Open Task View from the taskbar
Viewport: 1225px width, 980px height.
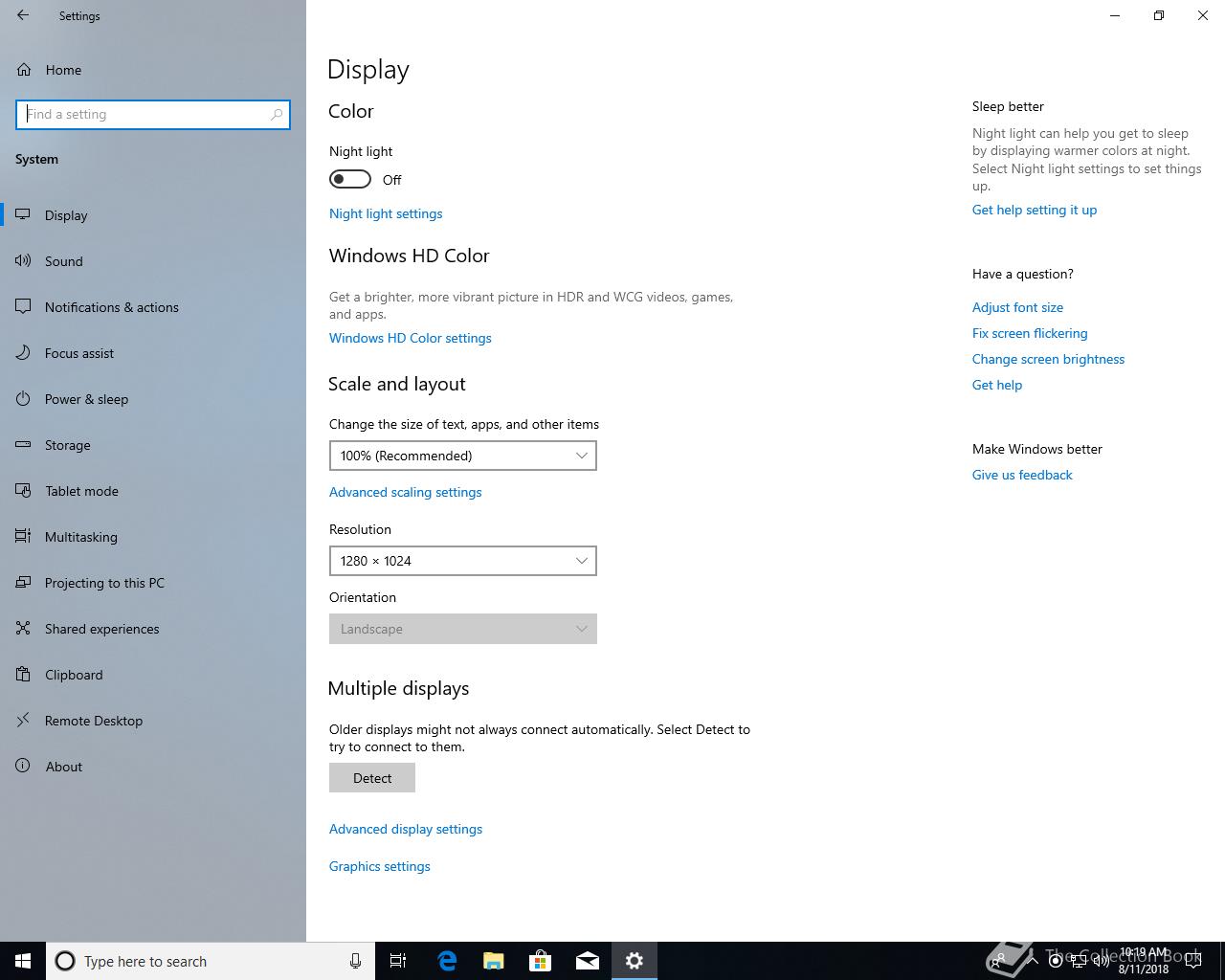398,961
